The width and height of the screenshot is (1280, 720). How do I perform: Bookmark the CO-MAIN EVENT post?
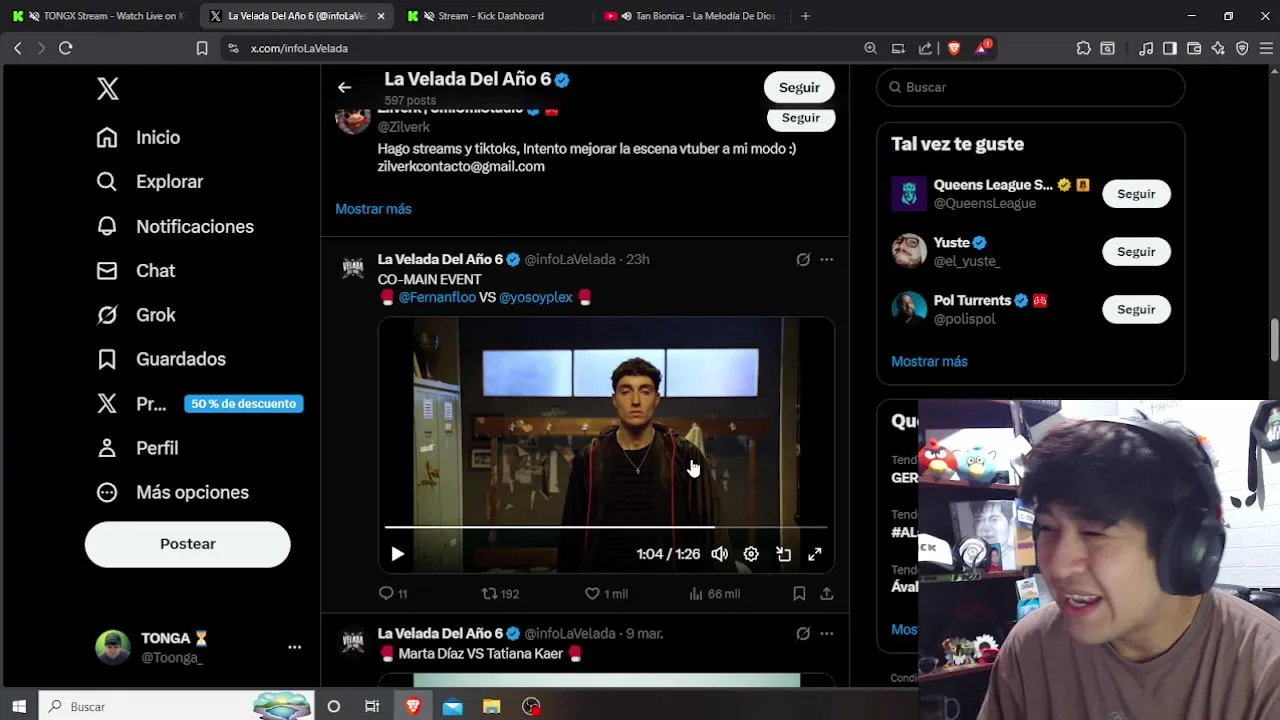coord(799,594)
